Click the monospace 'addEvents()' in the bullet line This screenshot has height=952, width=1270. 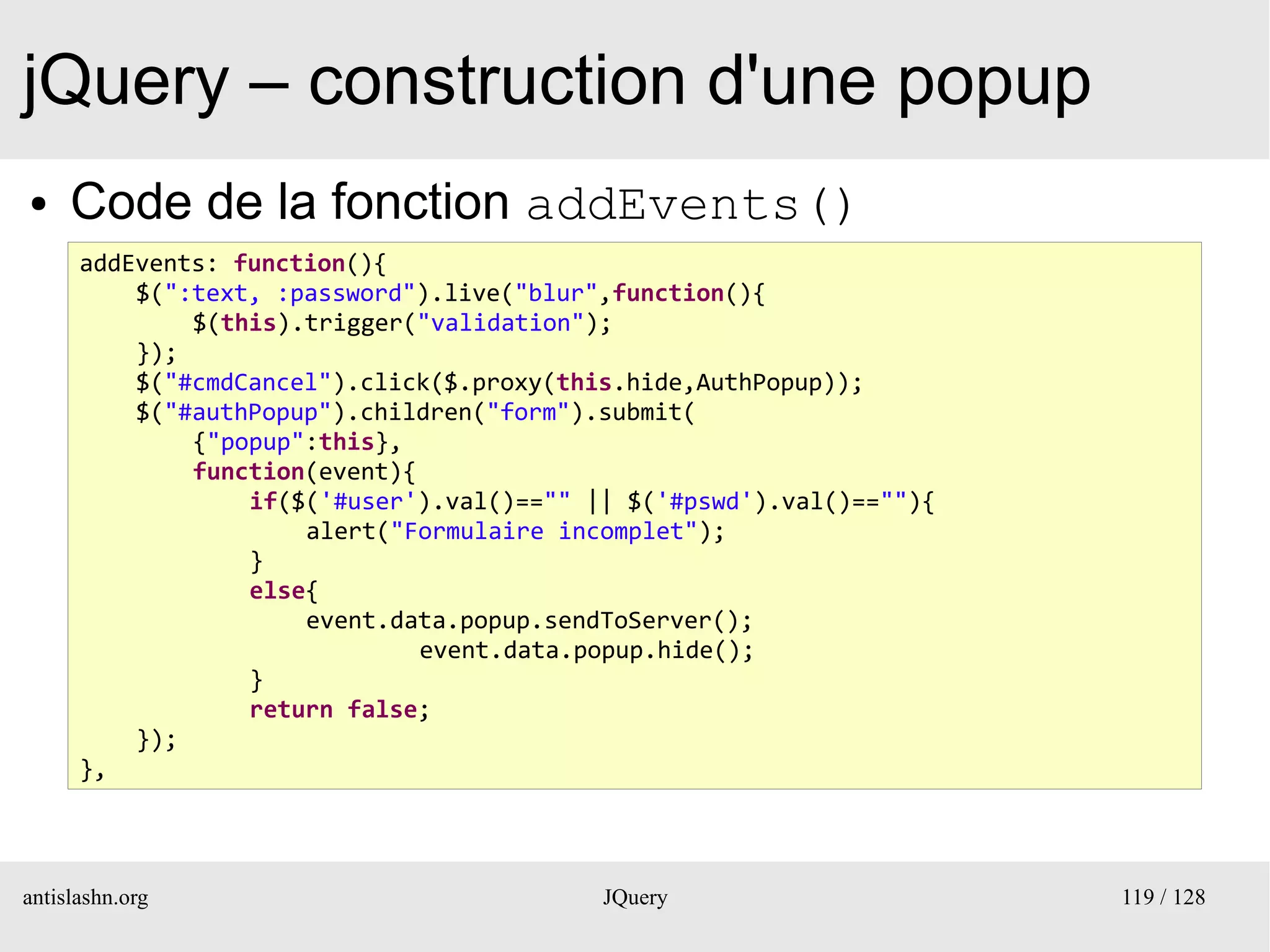[x=690, y=205]
